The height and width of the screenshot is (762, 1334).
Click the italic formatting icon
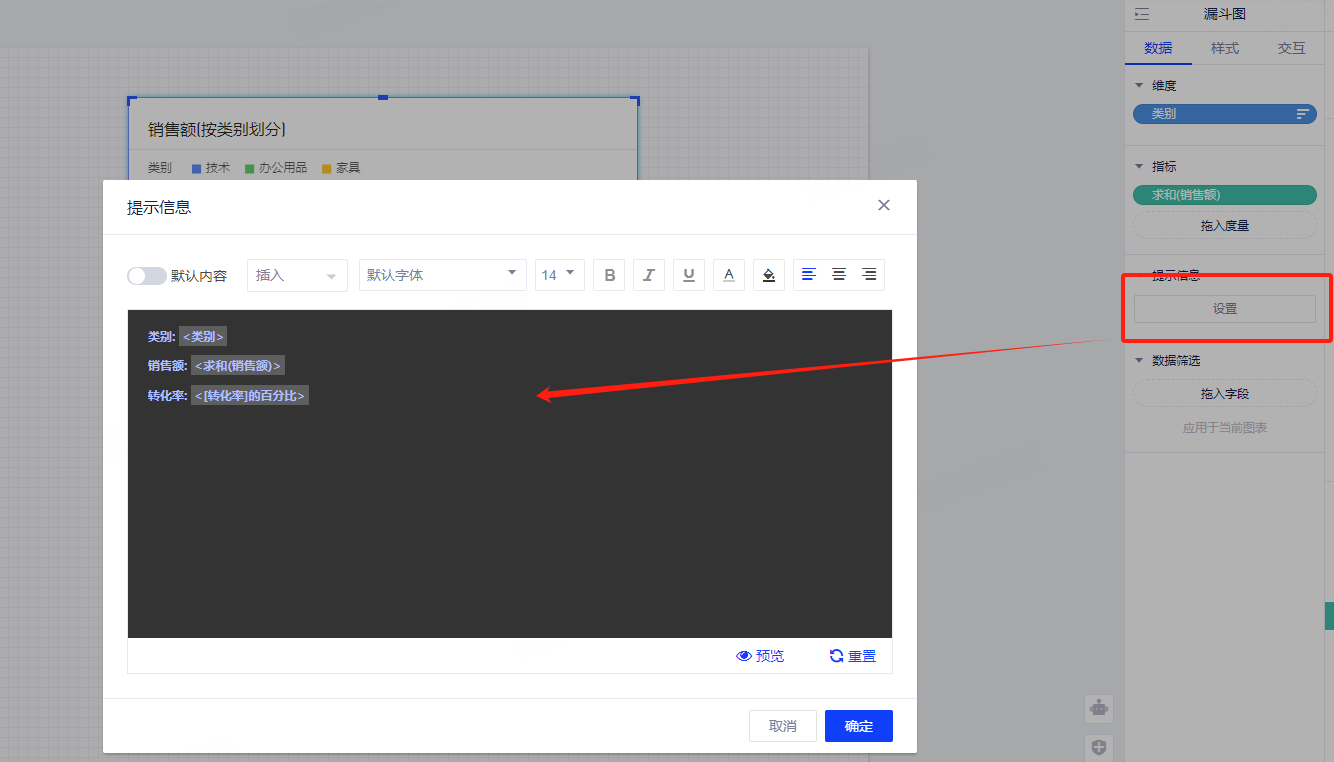tap(649, 275)
